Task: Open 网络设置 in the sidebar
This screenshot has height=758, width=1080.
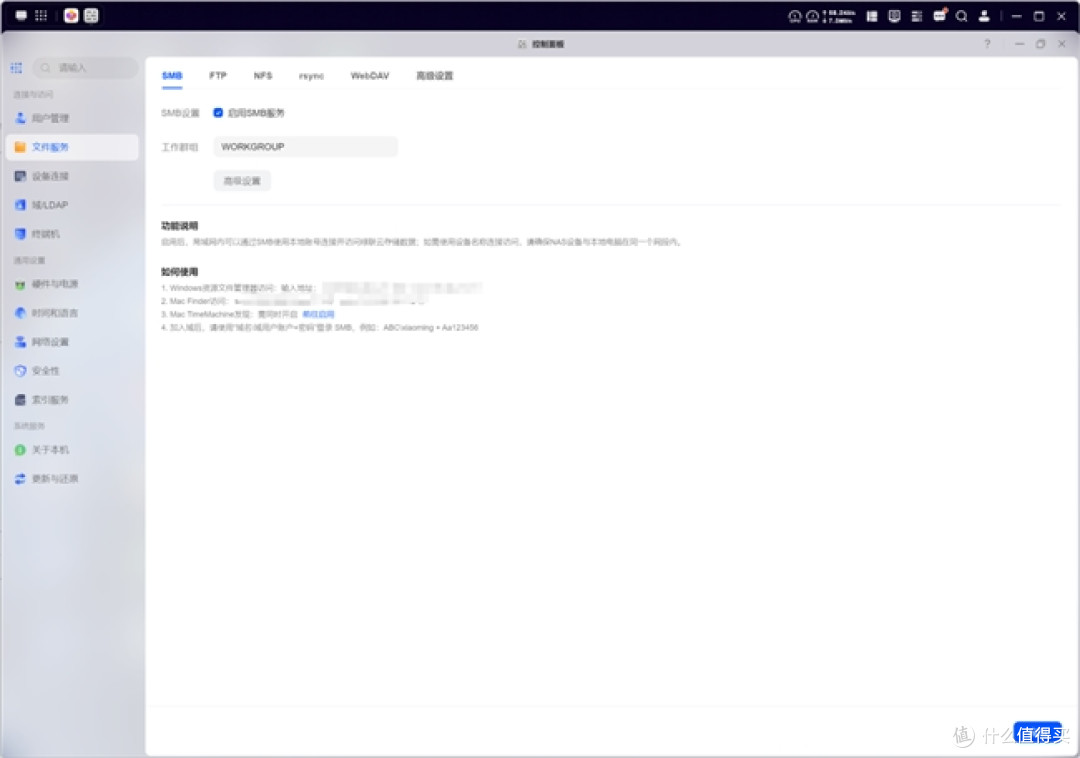Action: 72,342
